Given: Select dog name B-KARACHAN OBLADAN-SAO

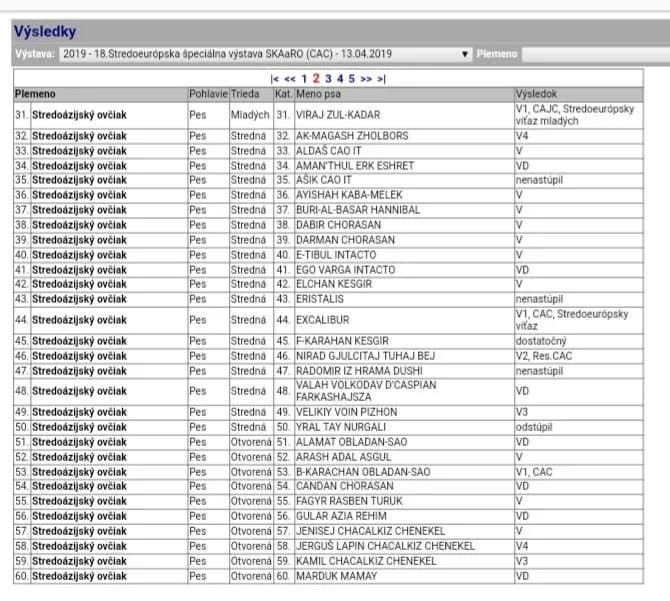Looking at the screenshot, I should 363,472.
